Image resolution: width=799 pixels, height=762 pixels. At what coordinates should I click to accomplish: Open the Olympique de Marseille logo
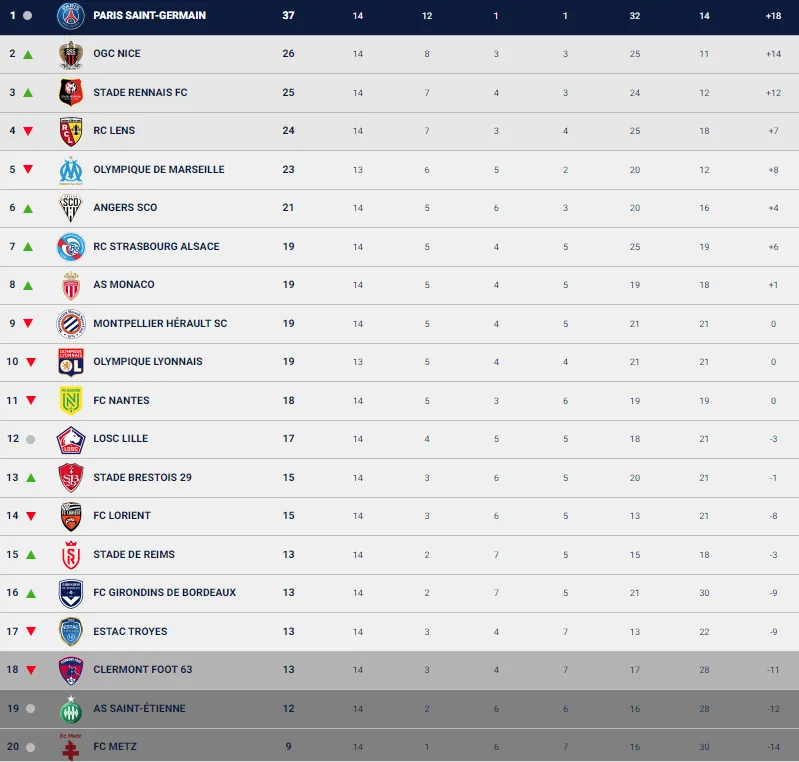coord(70,170)
